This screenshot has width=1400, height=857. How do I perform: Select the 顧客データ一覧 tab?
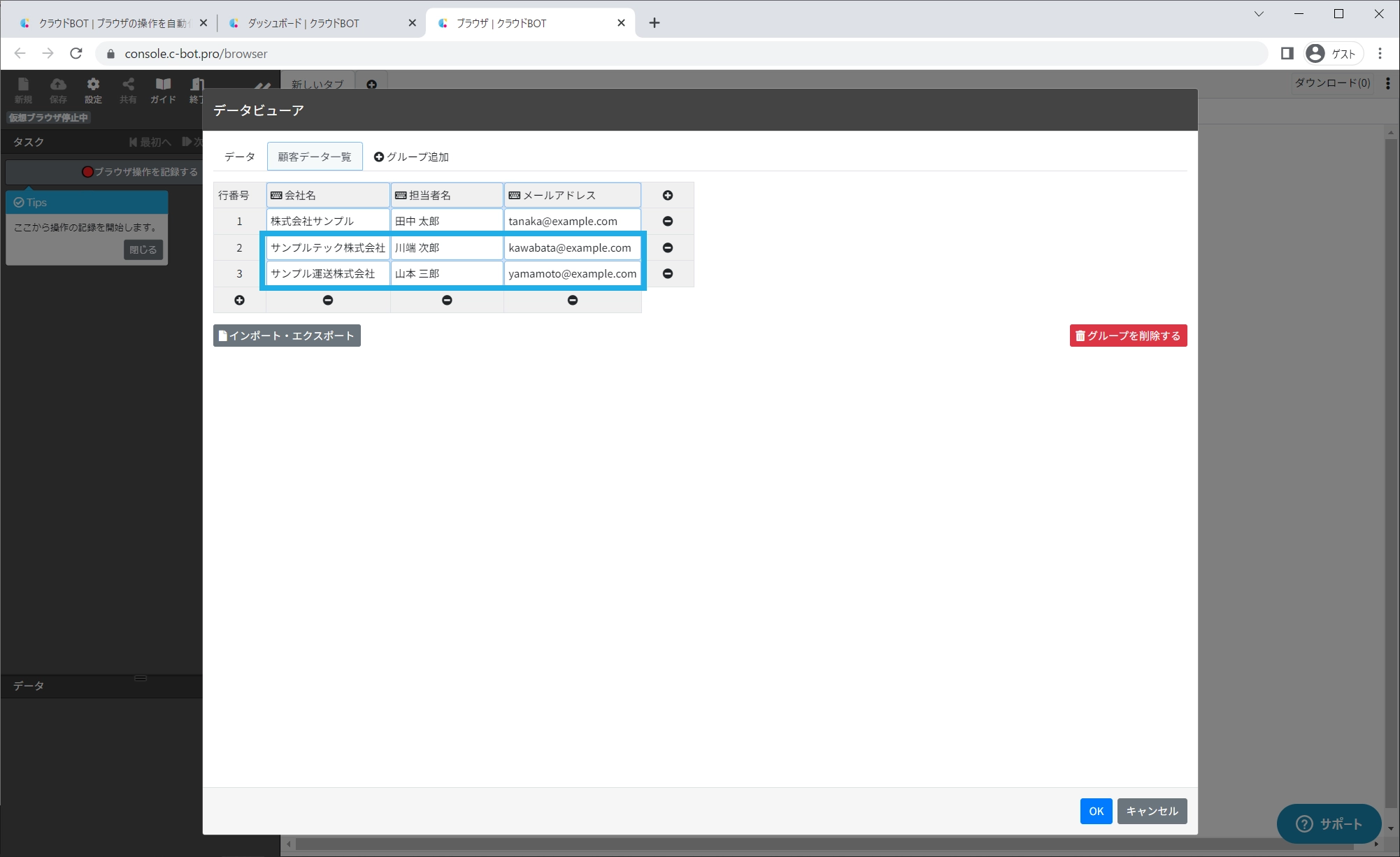(x=315, y=157)
